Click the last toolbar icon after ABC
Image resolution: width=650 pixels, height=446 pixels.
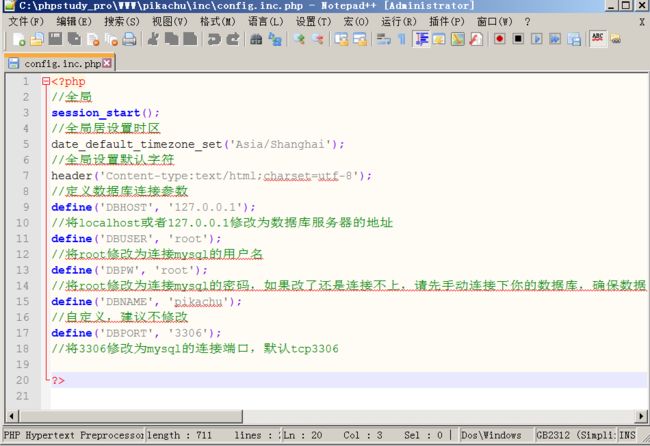pos(616,39)
